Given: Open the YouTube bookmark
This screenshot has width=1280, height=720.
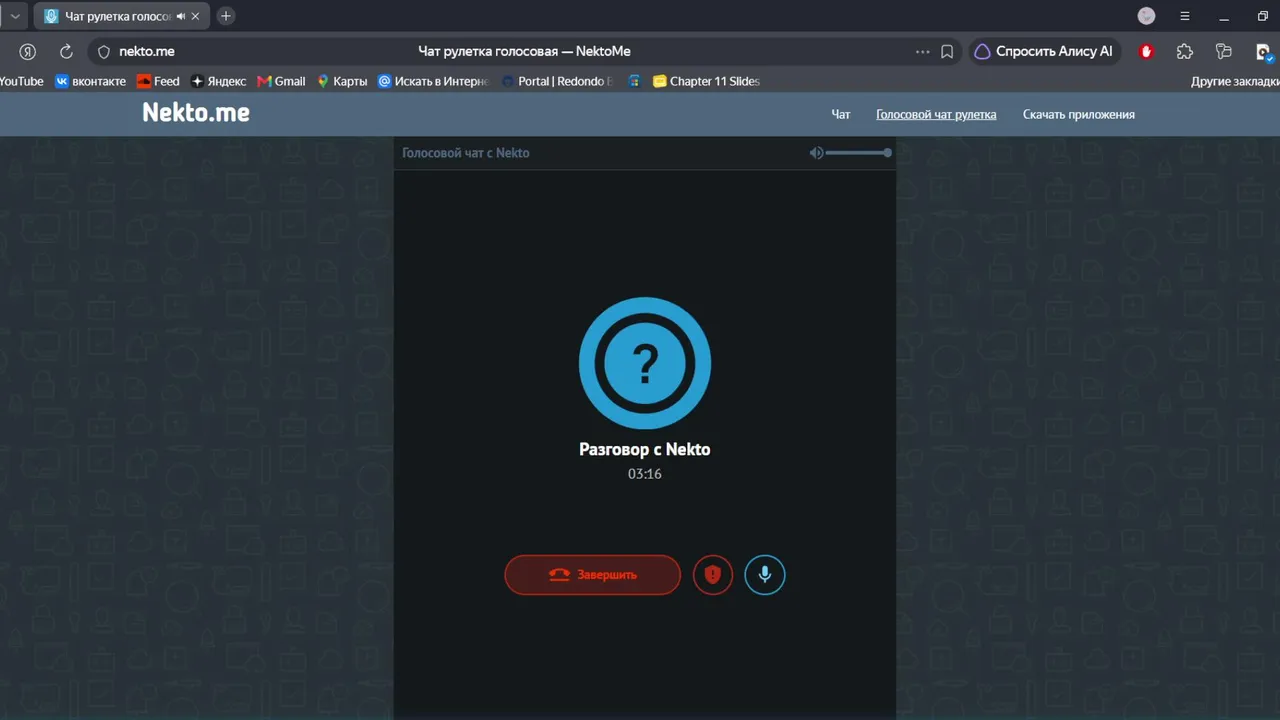Looking at the screenshot, I should coord(21,81).
